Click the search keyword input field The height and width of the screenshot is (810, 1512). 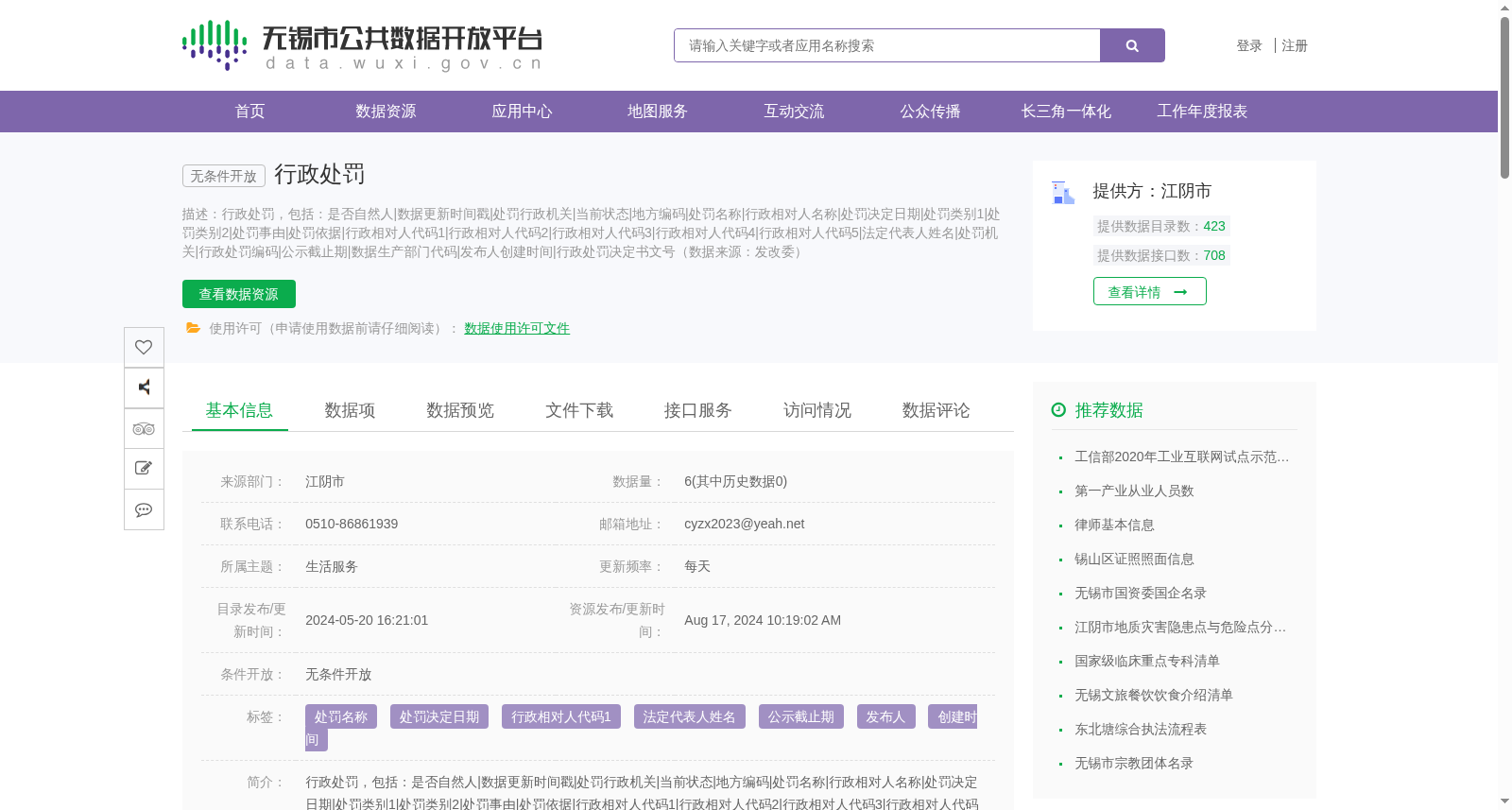tap(887, 45)
